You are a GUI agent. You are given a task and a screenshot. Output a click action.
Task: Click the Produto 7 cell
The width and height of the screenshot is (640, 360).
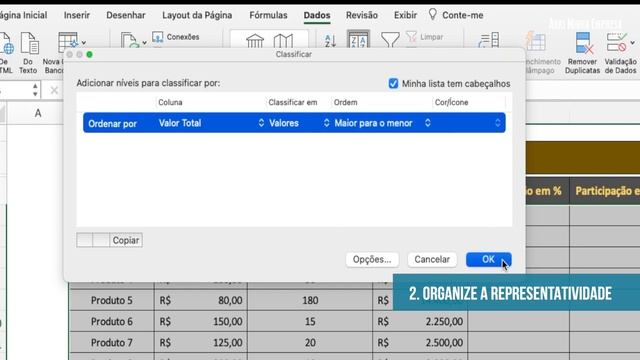[x=111, y=343]
